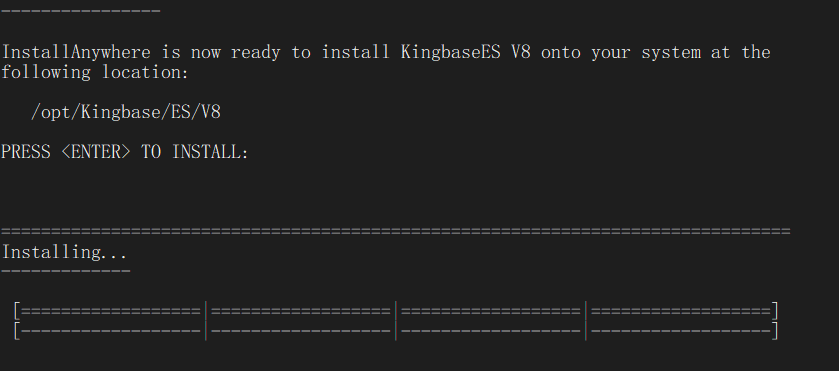Select the "following location:" text

pos(95,72)
